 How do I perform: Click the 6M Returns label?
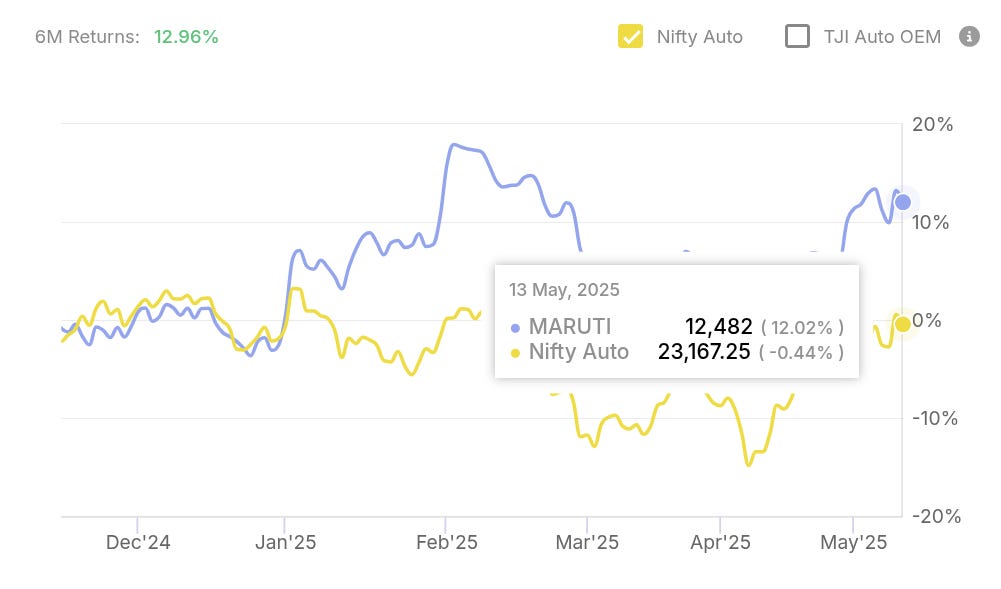tap(89, 37)
